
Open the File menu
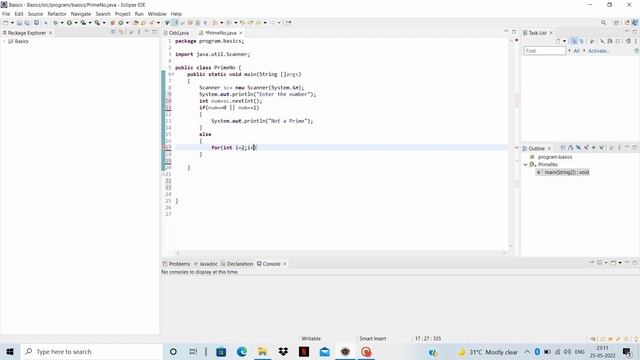(x=6, y=14)
